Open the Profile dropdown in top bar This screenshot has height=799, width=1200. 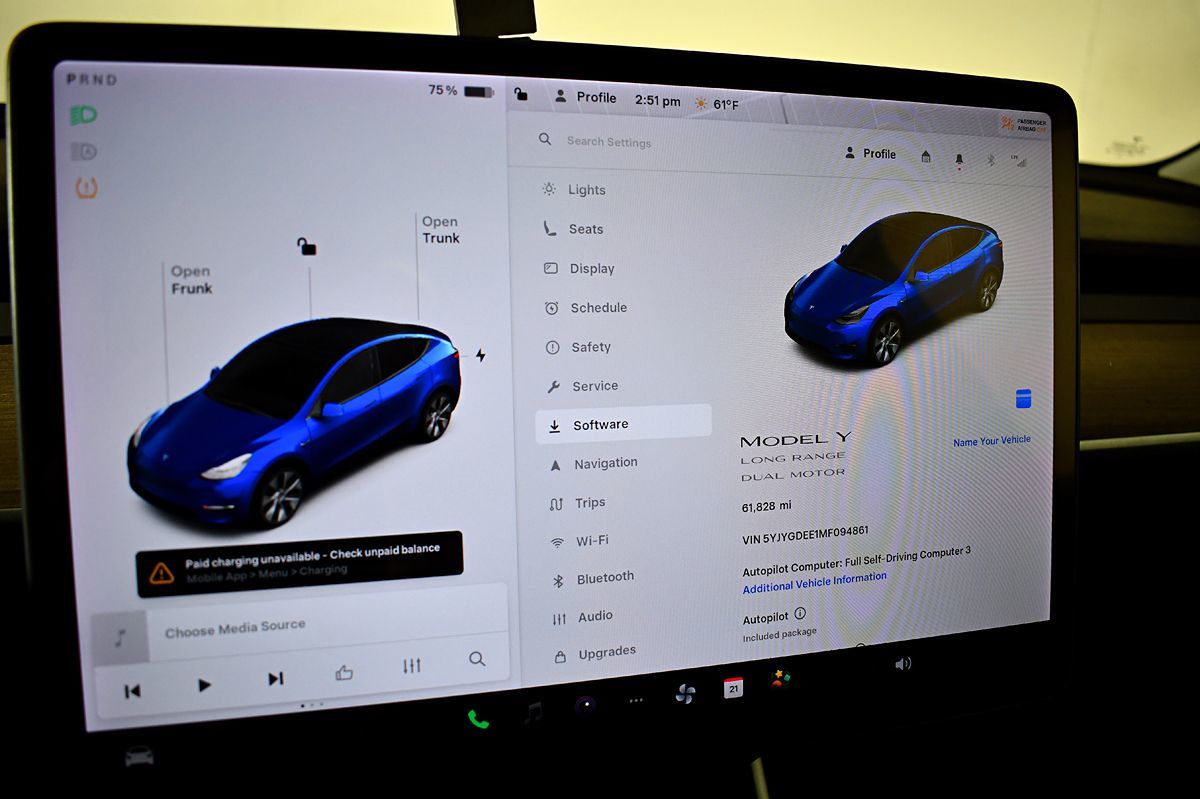pos(585,98)
